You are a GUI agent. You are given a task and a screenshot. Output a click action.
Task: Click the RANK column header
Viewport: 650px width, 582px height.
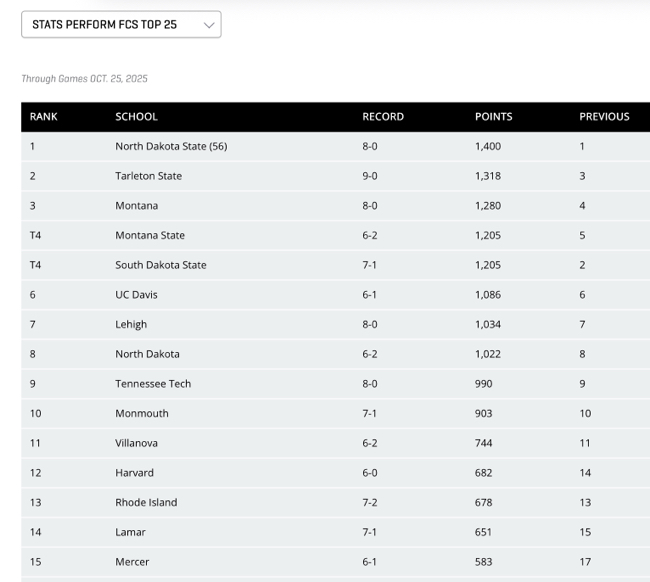pos(44,116)
